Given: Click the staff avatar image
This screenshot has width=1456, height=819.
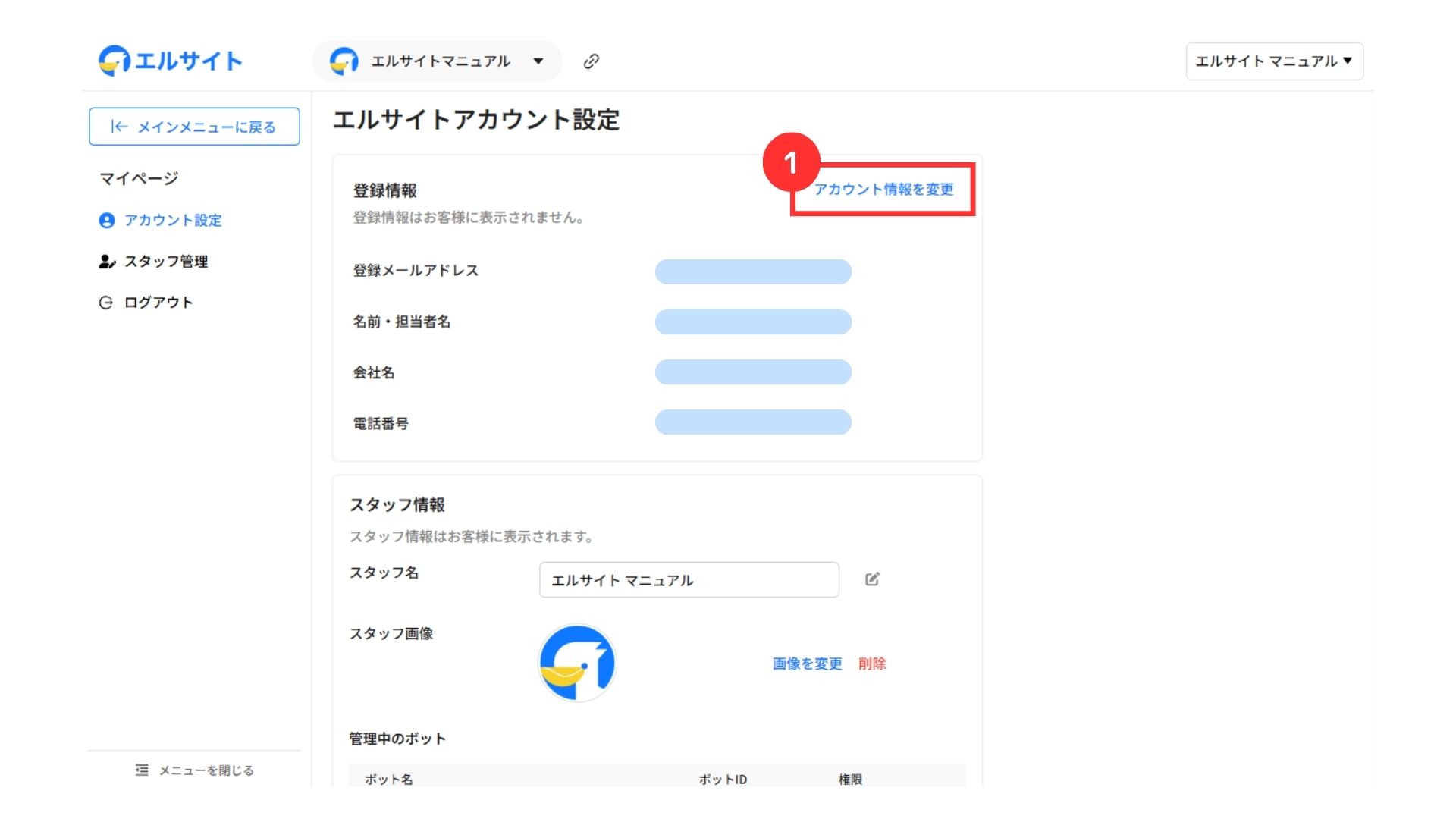Looking at the screenshot, I should coord(577,664).
